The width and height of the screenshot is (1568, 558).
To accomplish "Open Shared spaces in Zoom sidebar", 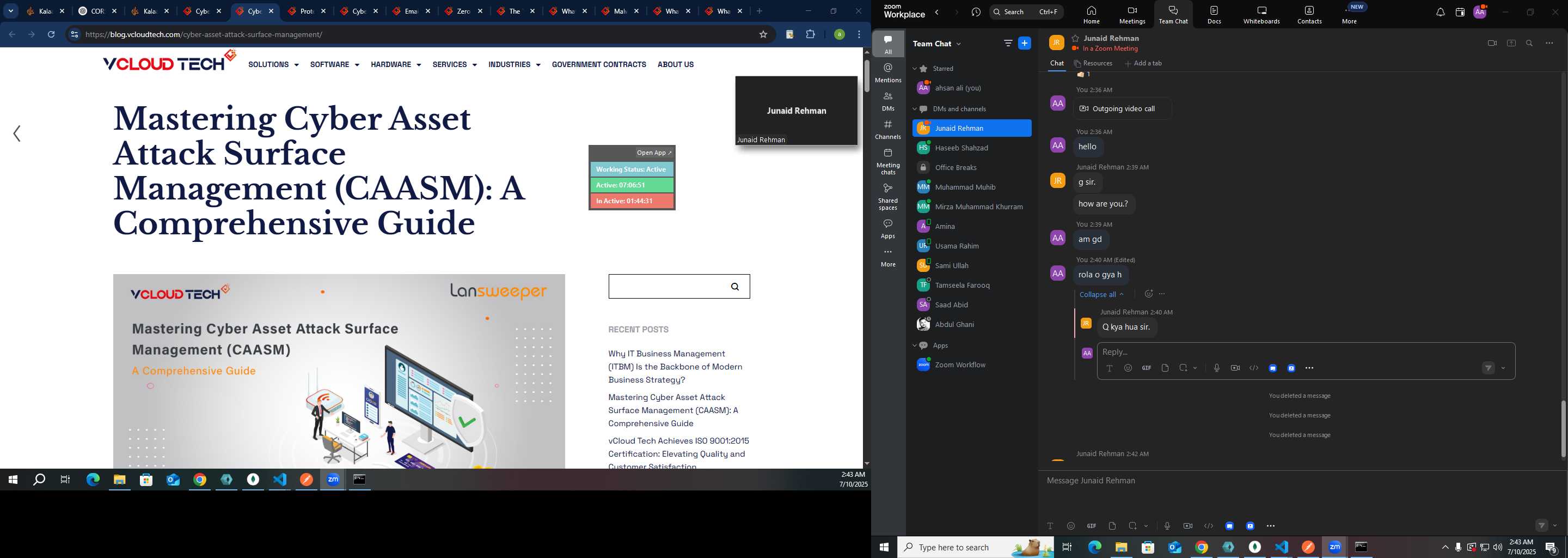I will (x=888, y=197).
